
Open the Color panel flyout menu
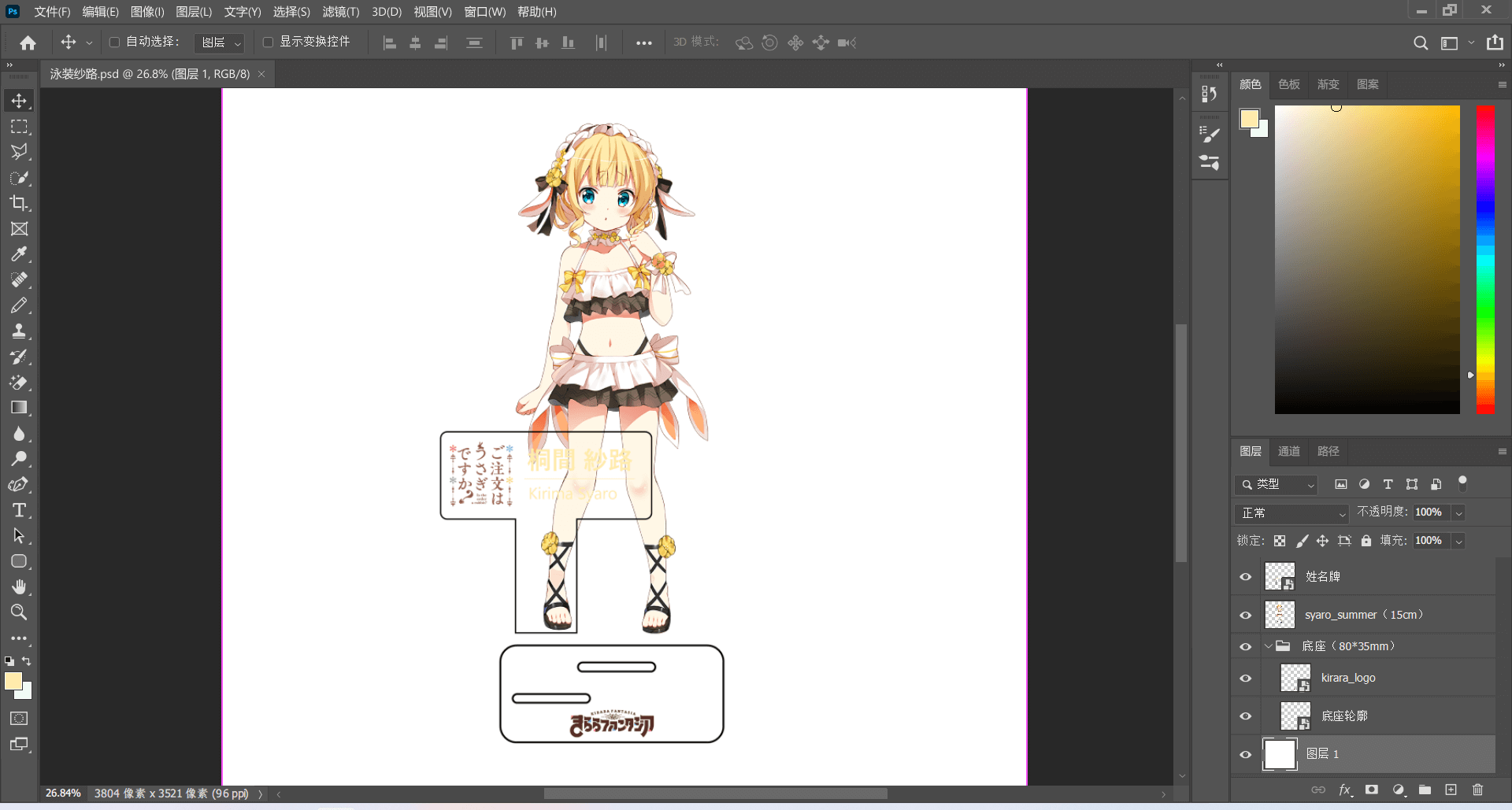coord(1502,84)
